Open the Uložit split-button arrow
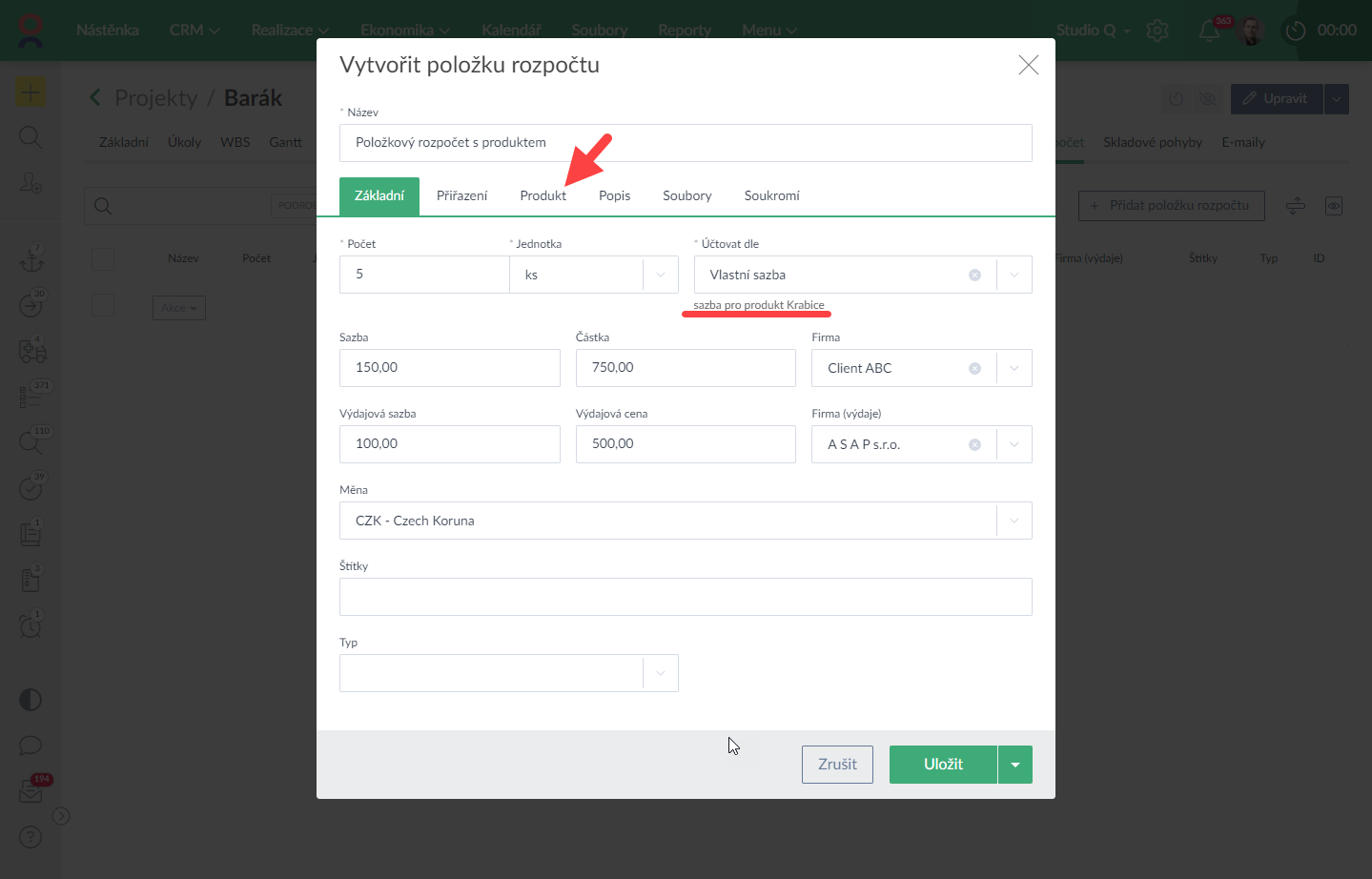 pos(1015,765)
